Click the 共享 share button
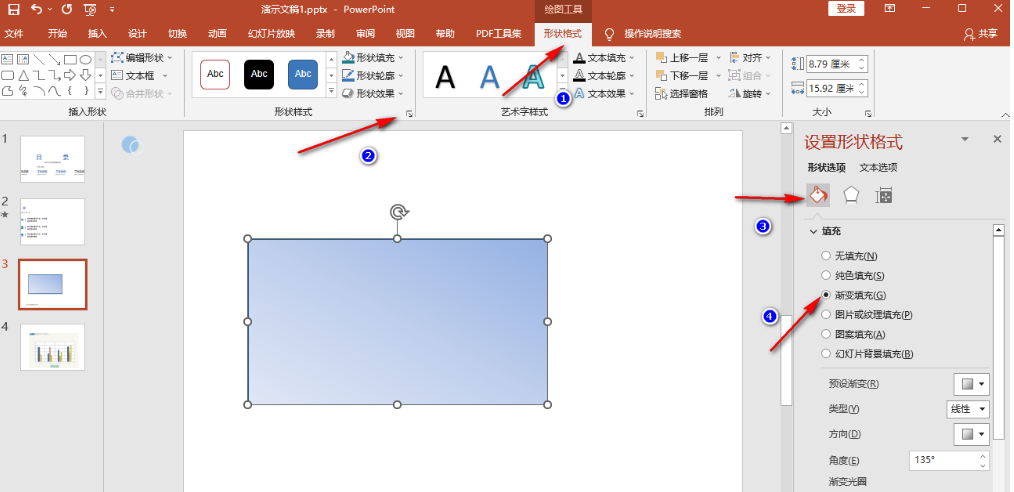This screenshot has width=1014, height=492. pos(980,33)
